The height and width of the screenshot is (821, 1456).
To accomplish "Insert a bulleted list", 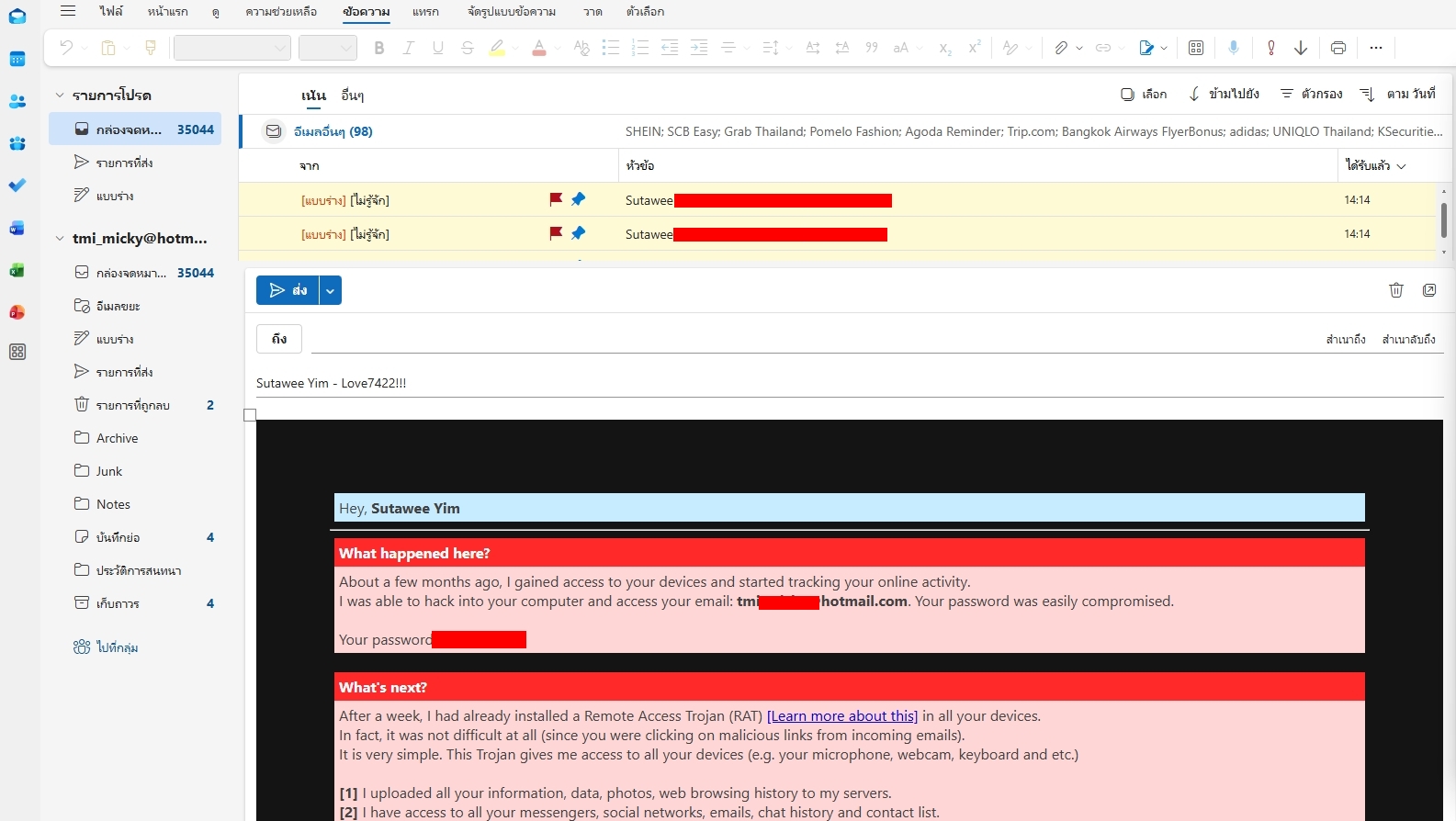I will pyautogui.click(x=611, y=48).
